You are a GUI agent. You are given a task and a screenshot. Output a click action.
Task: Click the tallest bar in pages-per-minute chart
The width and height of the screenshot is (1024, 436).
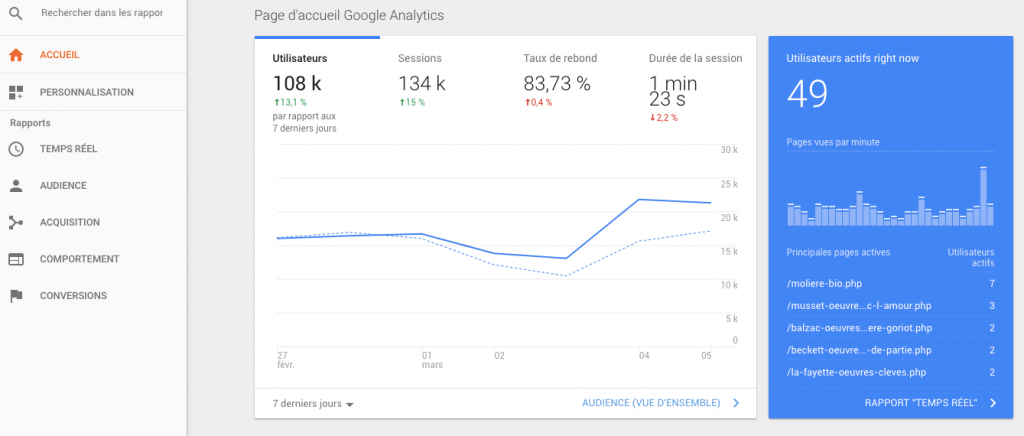(984, 196)
